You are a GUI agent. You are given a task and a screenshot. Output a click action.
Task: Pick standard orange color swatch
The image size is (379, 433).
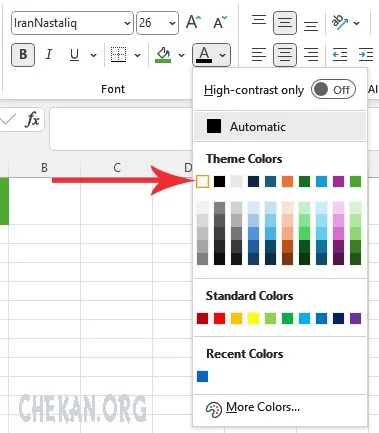[236, 318]
